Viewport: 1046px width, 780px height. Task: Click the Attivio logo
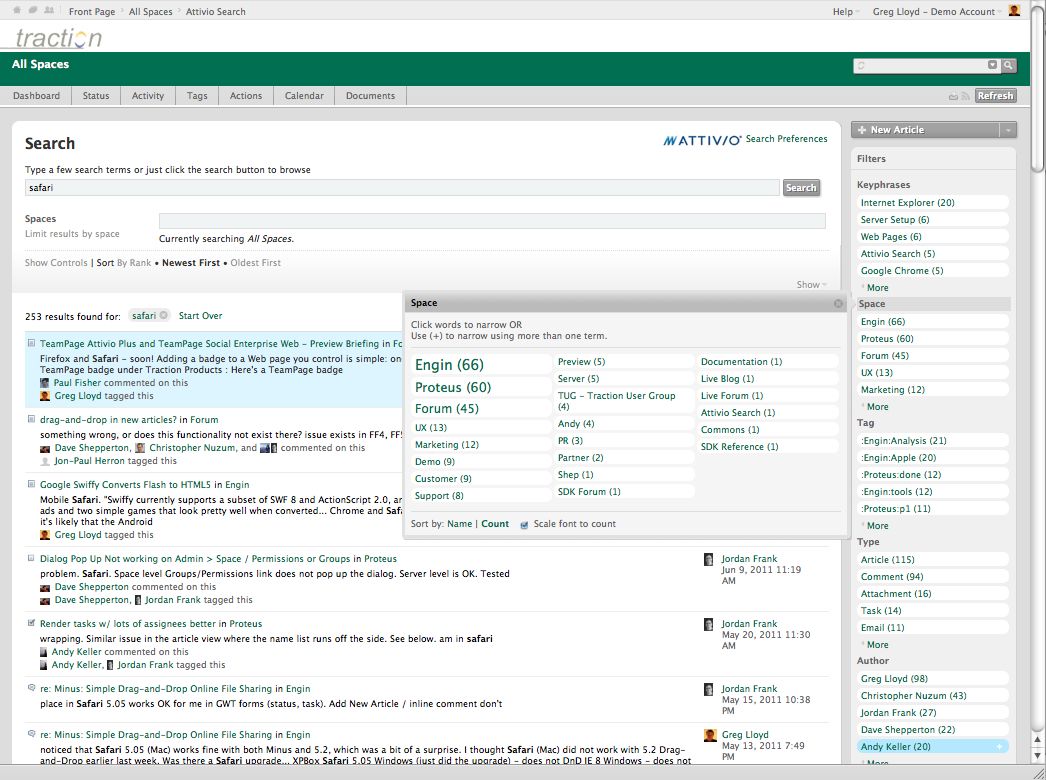(x=702, y=140)
